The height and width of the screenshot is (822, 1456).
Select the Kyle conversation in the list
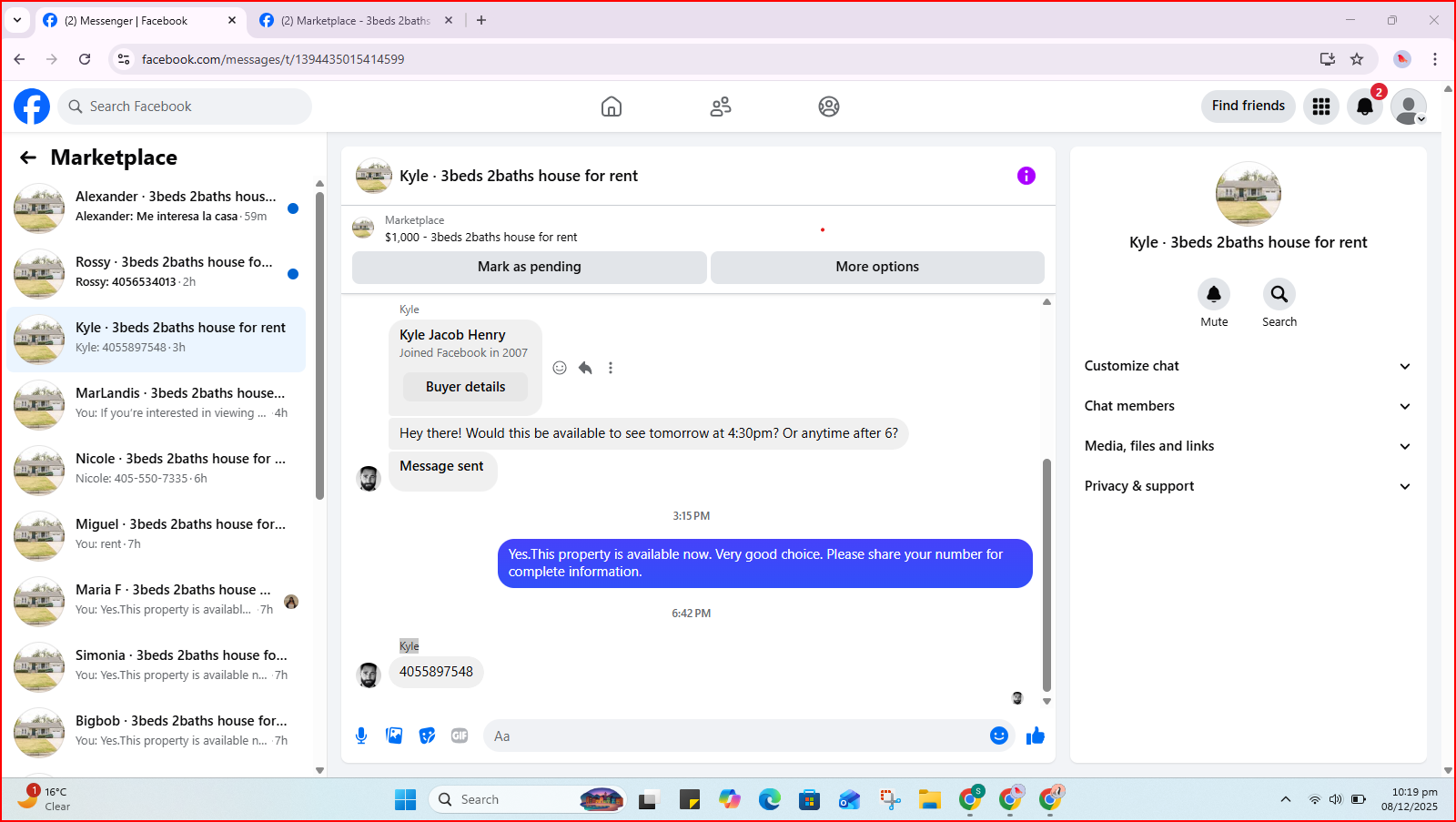[x=157, y=340]
